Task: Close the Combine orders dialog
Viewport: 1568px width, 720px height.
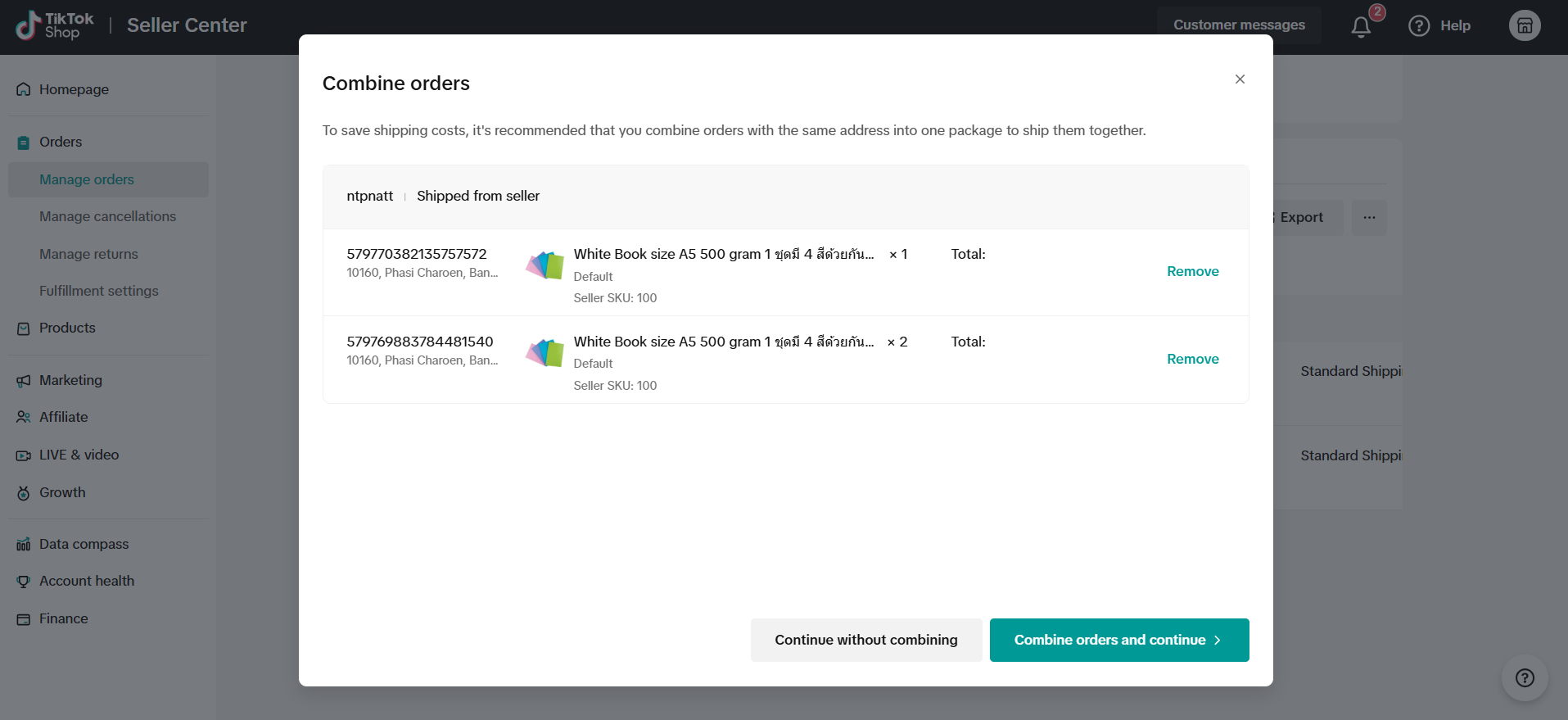Action: [1240, 79]
